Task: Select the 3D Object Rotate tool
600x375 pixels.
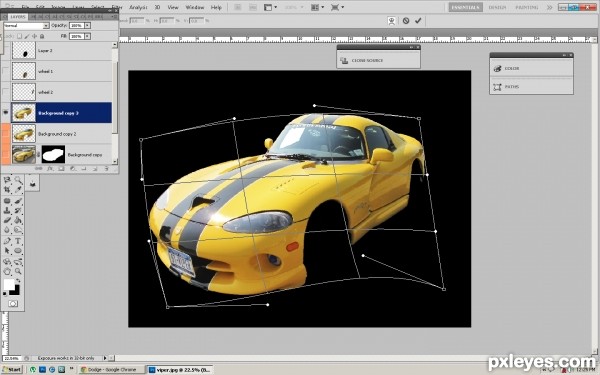Action: tap(7, 262)
